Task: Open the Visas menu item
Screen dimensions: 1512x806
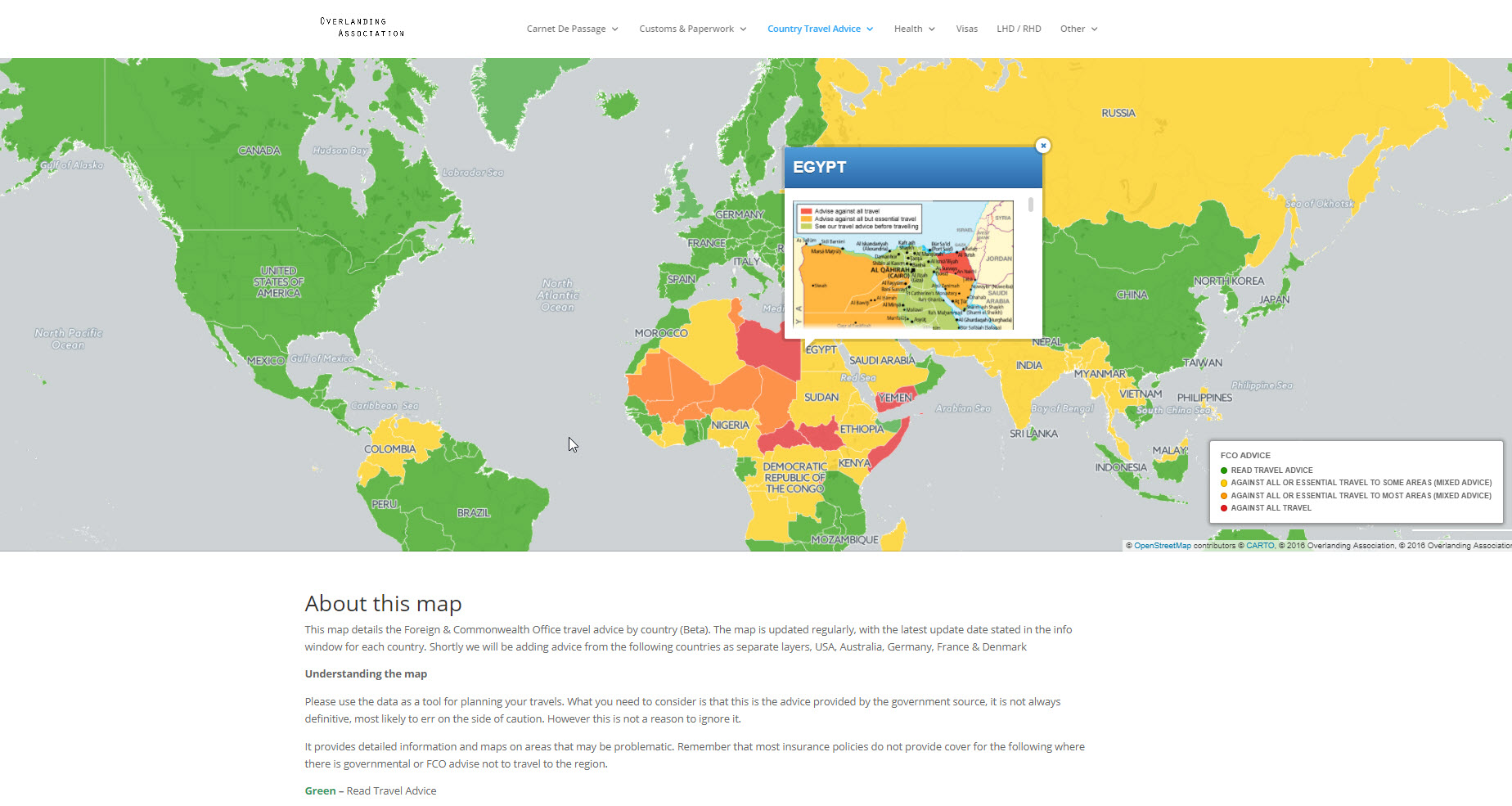Action: click(966, 29)
